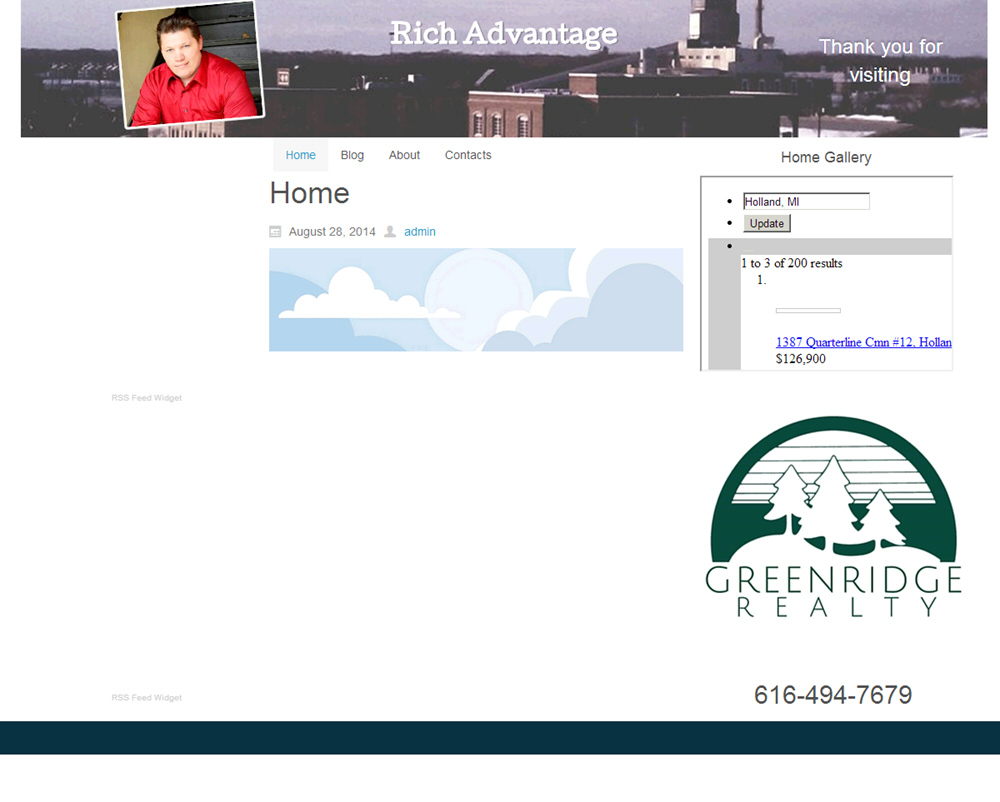Focus the Holland, MI location field
The height and width of the screenshot is (802, 1000).
tap(806, 201)
